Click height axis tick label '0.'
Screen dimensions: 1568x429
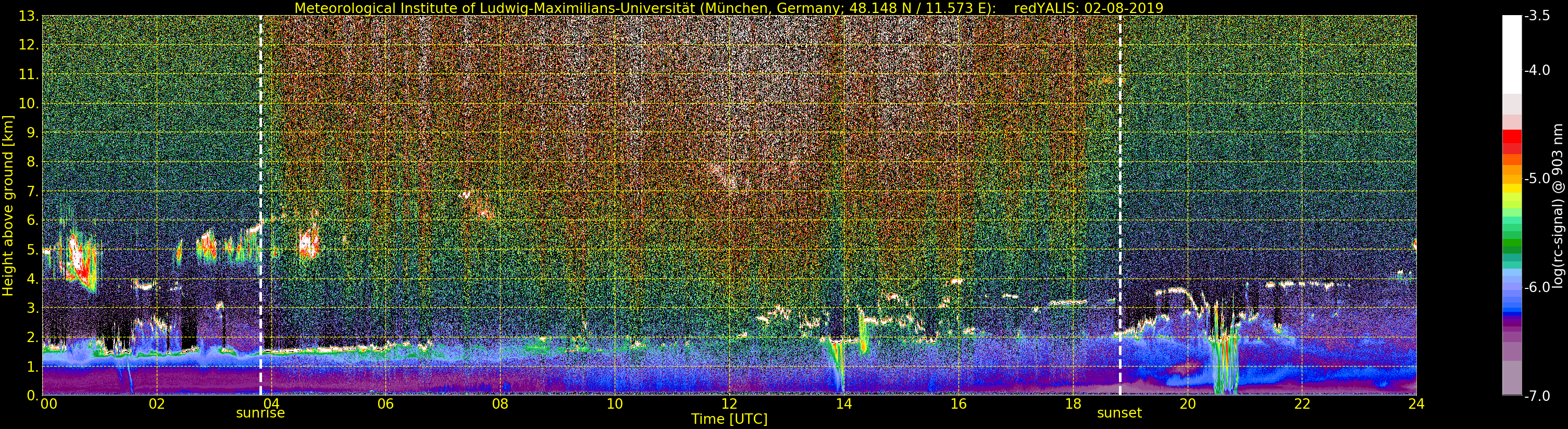tap(33, 396)
